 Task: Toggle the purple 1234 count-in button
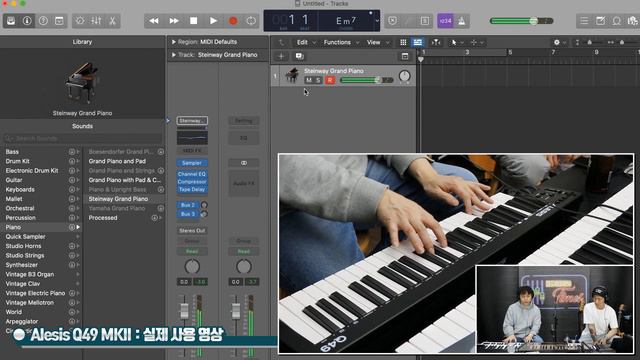pos(445,21)
